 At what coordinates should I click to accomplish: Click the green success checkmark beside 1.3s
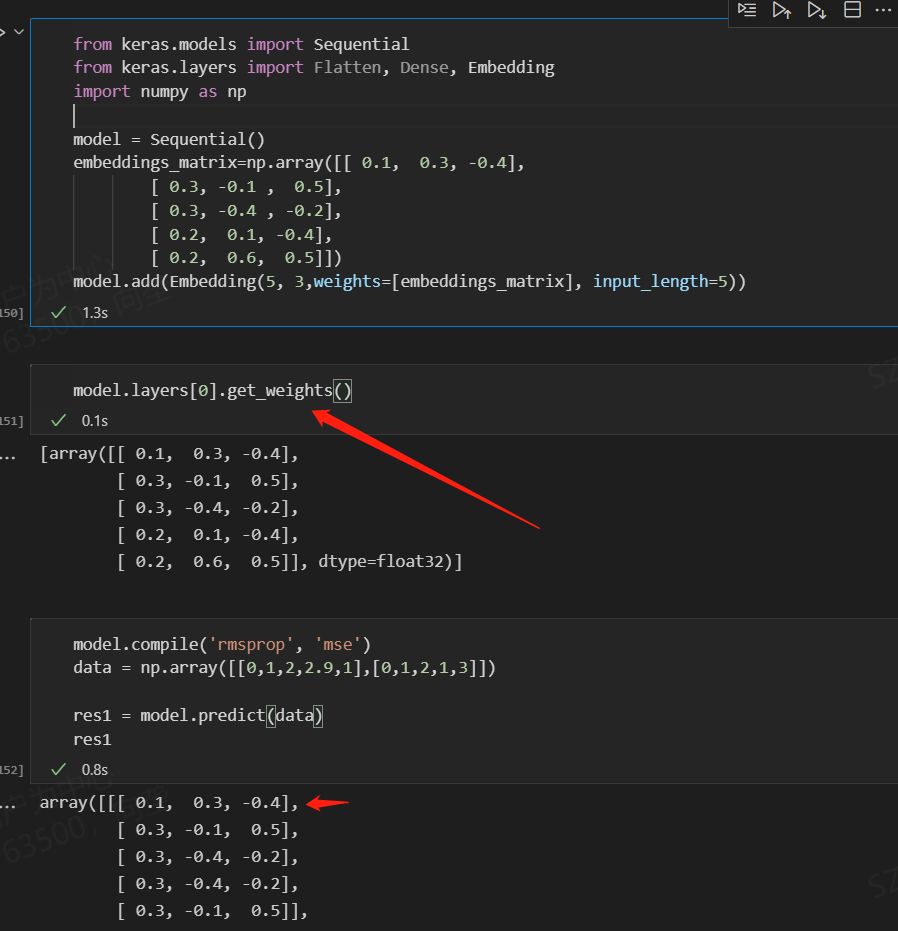58,312
